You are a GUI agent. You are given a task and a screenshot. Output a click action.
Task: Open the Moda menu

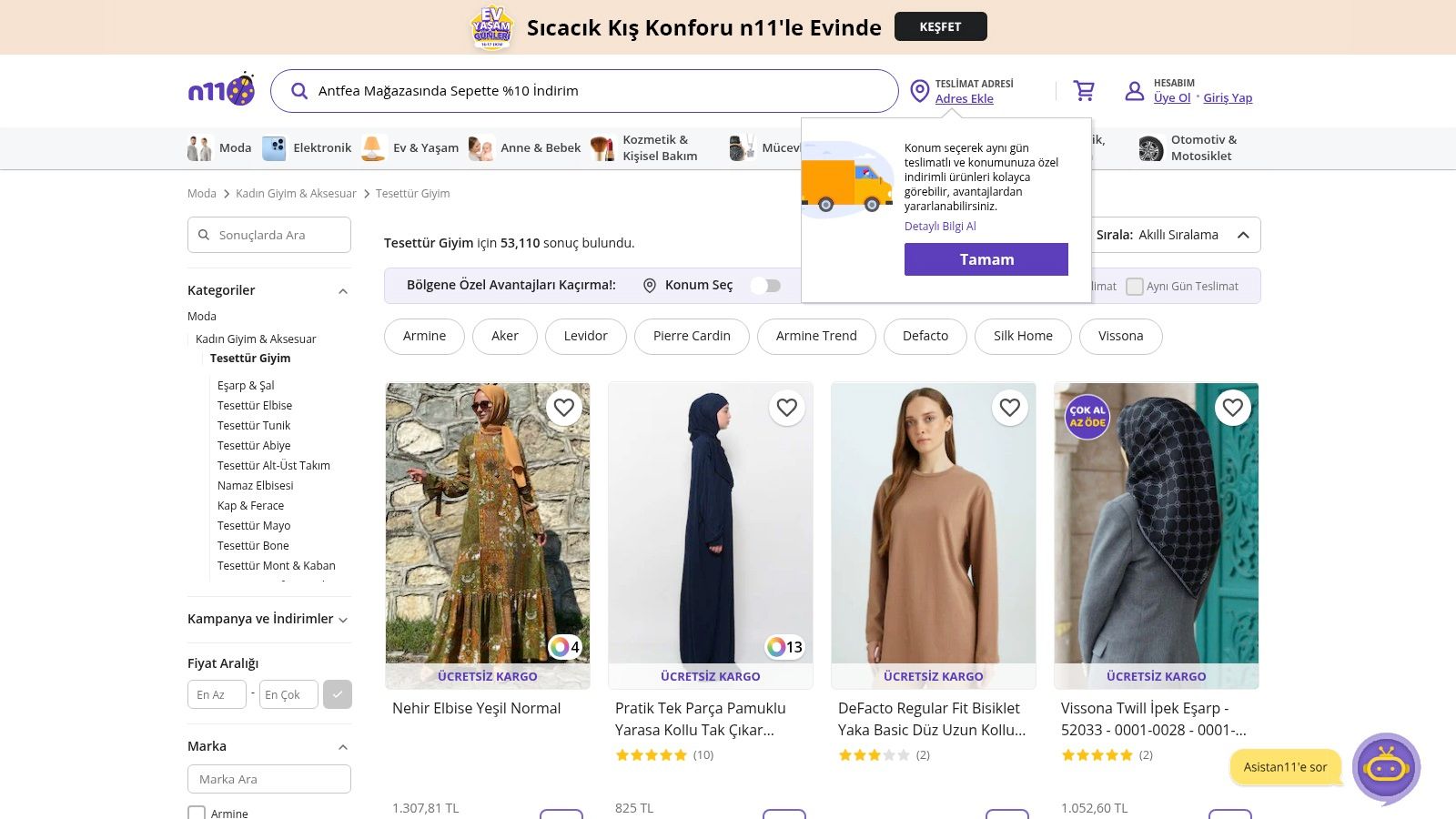coord(235,147)
